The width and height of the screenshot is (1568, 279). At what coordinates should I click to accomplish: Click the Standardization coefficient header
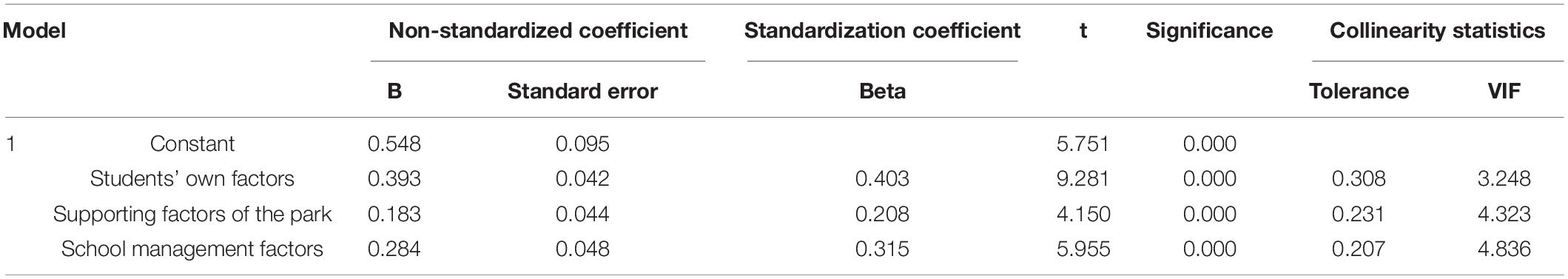tap(882, 31)
